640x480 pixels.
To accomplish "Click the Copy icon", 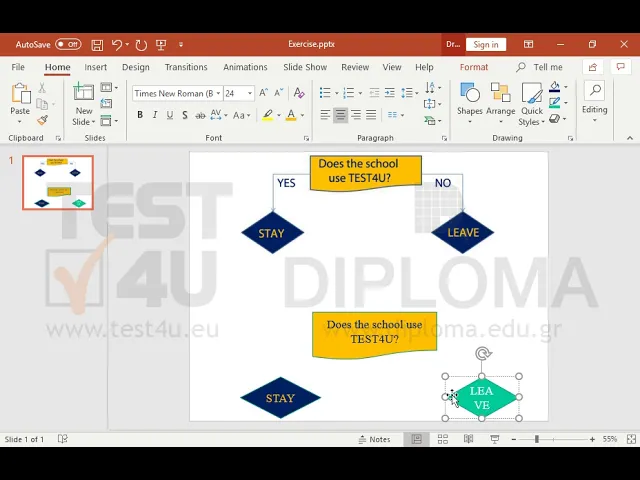I will pos(42,104).
